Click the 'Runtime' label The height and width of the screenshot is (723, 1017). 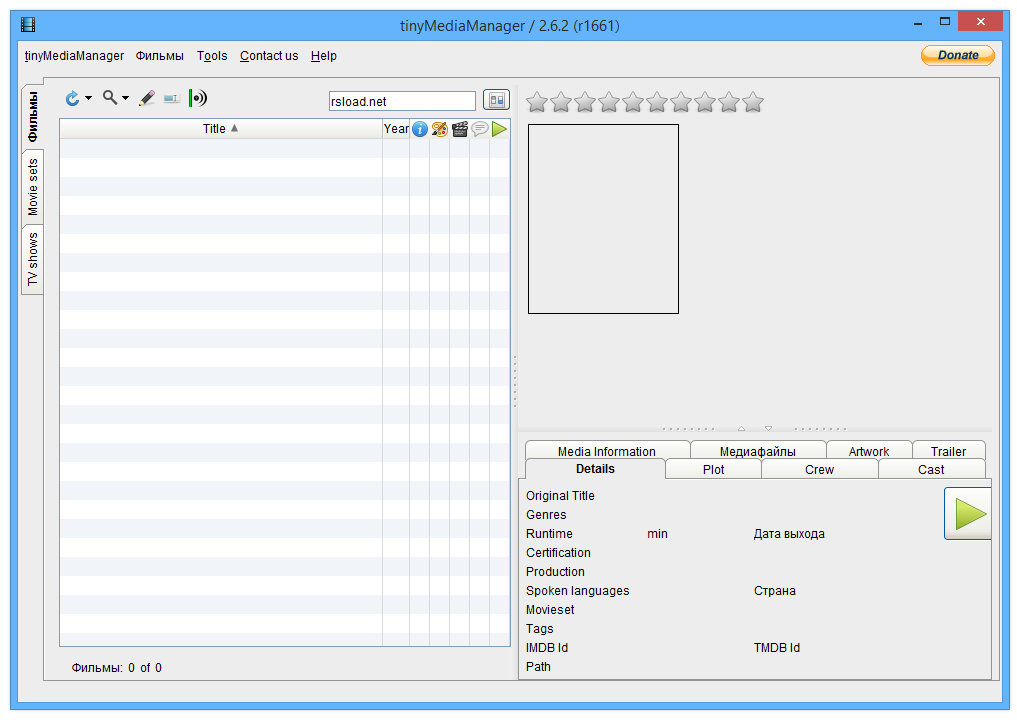coord(549,534)
